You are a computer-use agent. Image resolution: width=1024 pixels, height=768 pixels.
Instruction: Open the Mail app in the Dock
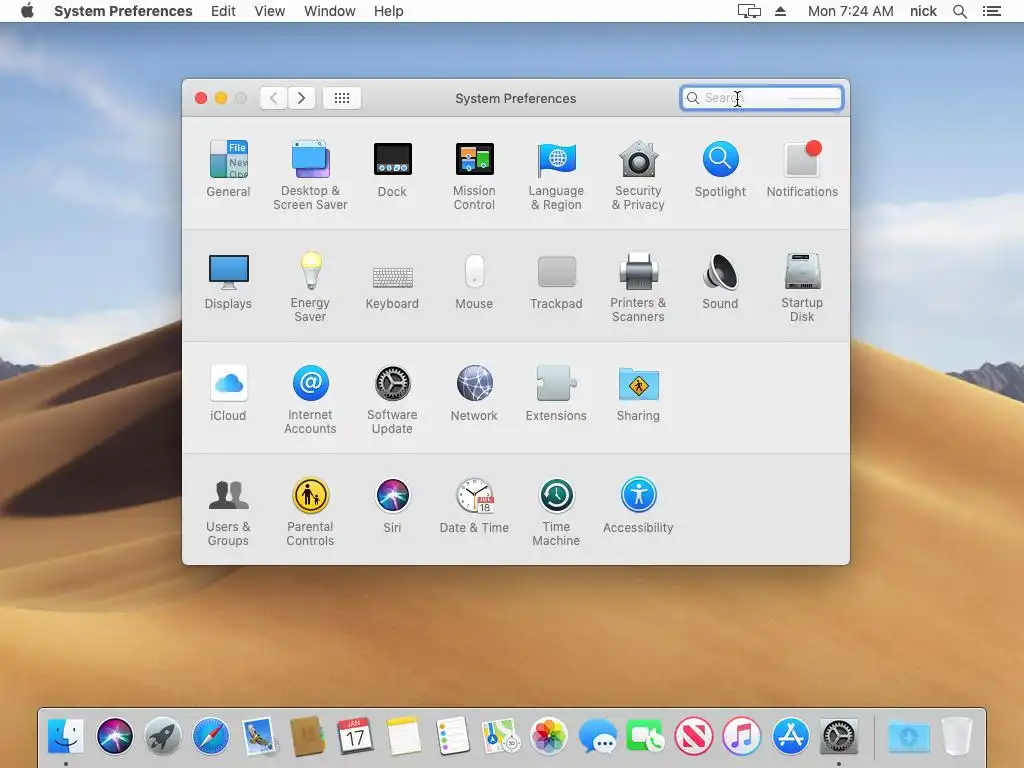260,736
